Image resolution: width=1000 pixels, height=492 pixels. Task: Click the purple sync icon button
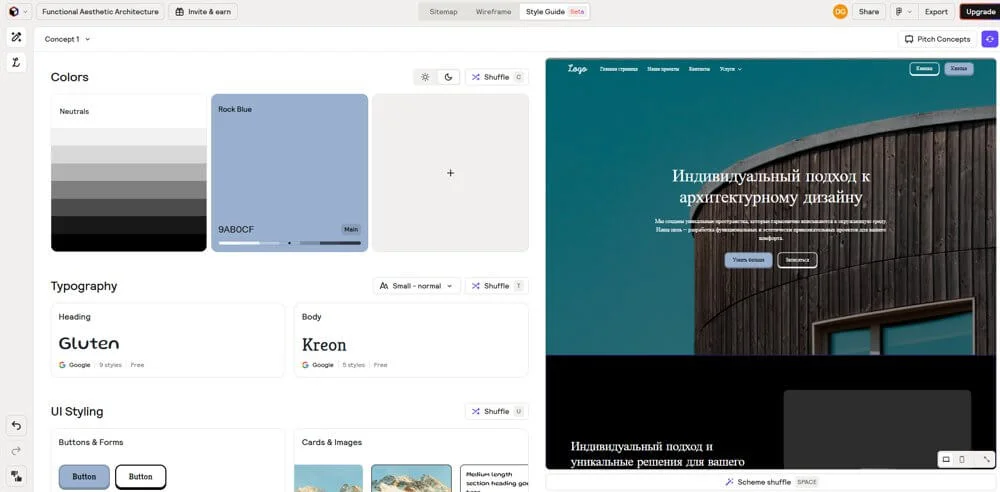[x=990, y=39]
